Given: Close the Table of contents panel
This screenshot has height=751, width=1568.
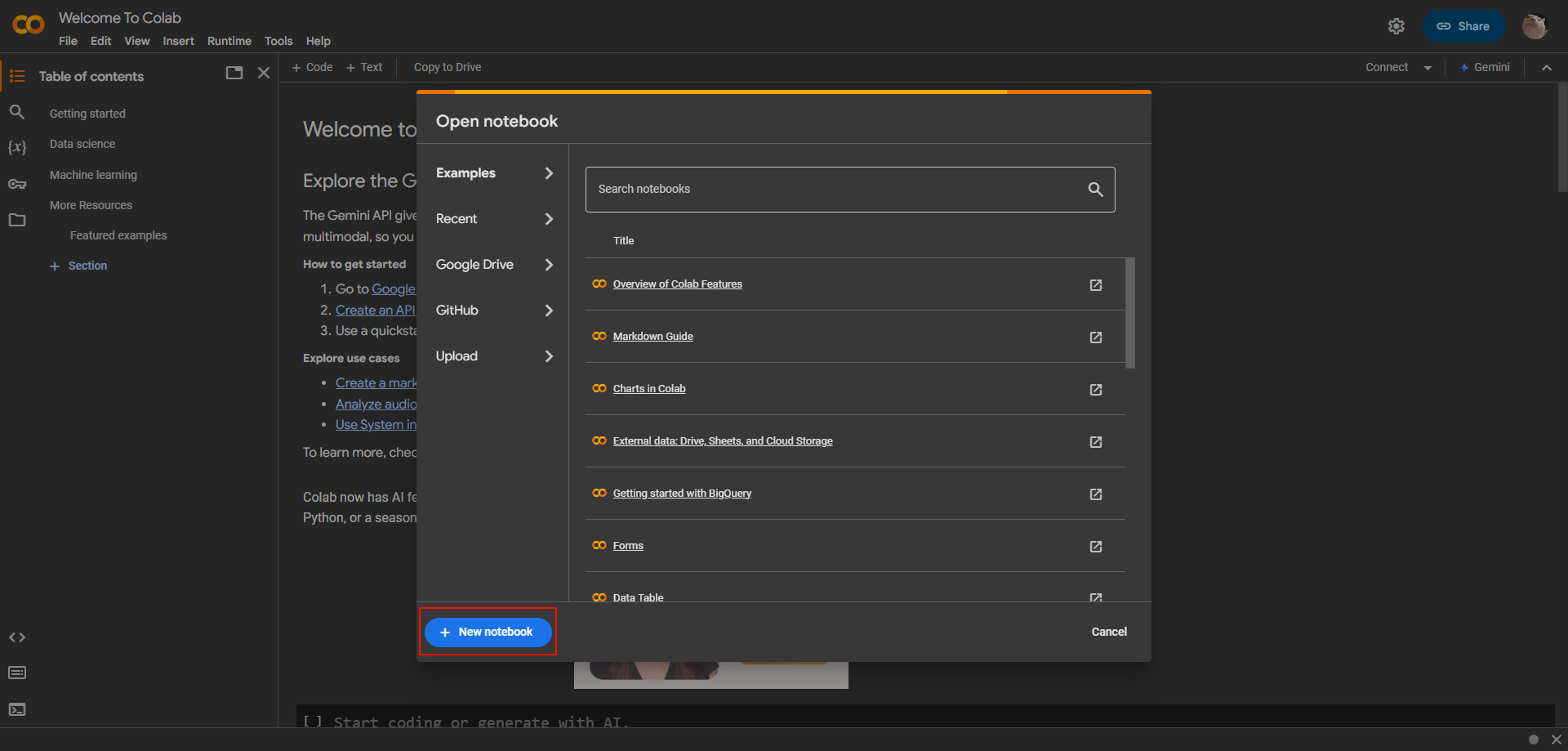Looking at the screenshot, I should [x=264, y=73].
